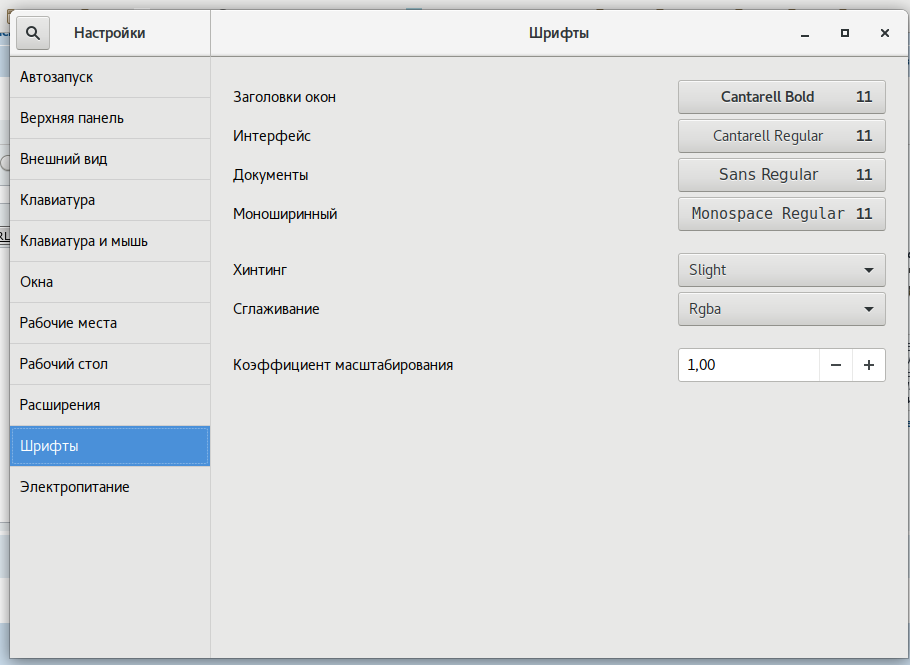The height and width of the screenshot is (665, 910).
Task: Open Рабочие места settings
Action: (110, 323)
